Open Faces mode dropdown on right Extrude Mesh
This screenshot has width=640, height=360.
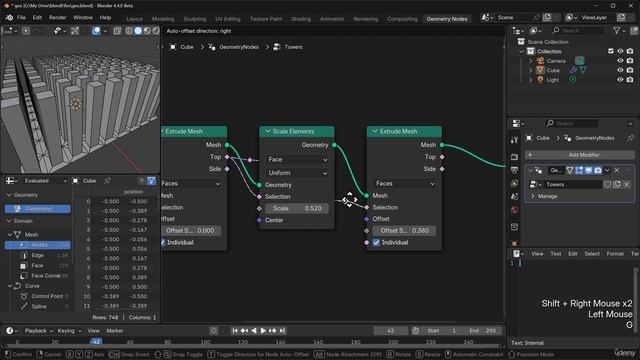click(404, 184)
